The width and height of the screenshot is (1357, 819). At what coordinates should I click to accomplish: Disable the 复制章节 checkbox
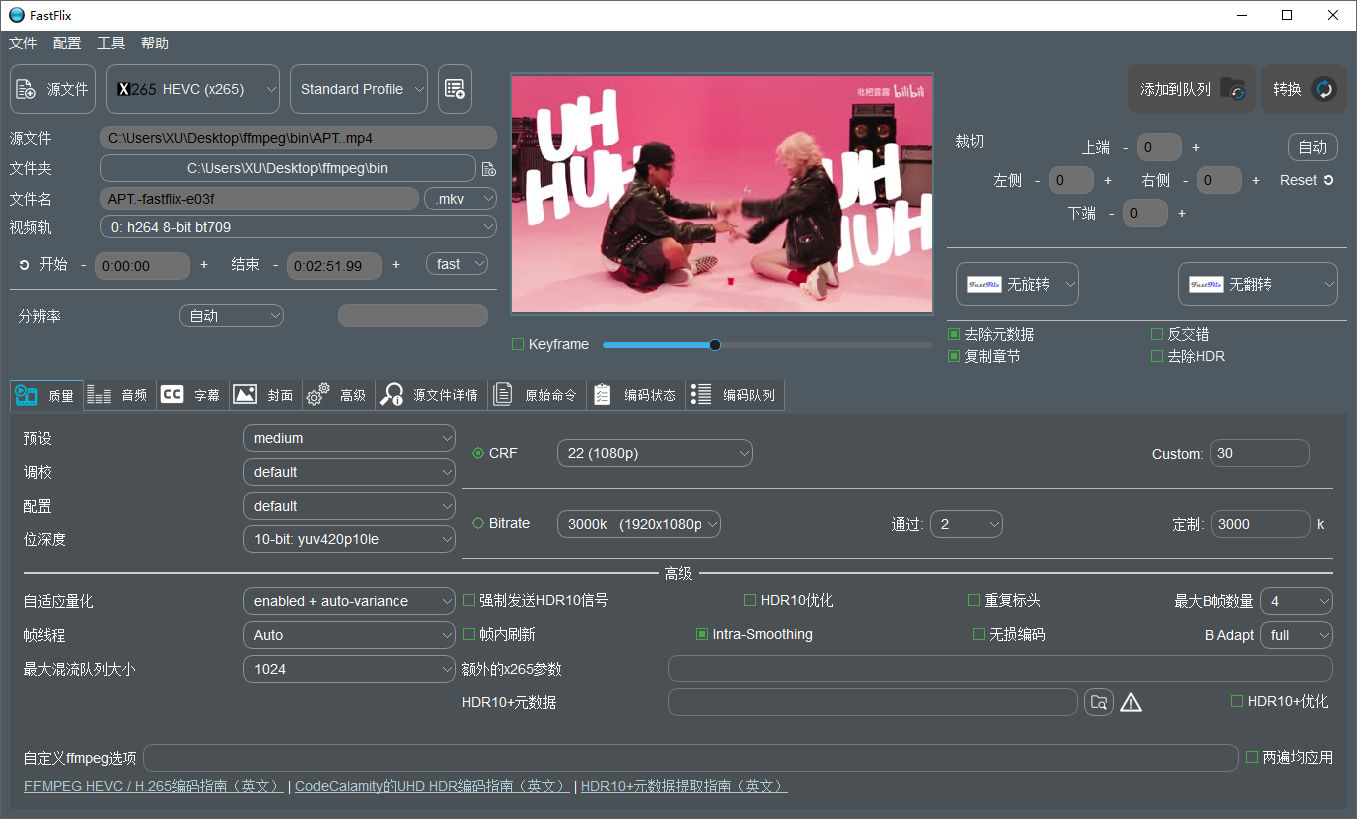[951, 355]
